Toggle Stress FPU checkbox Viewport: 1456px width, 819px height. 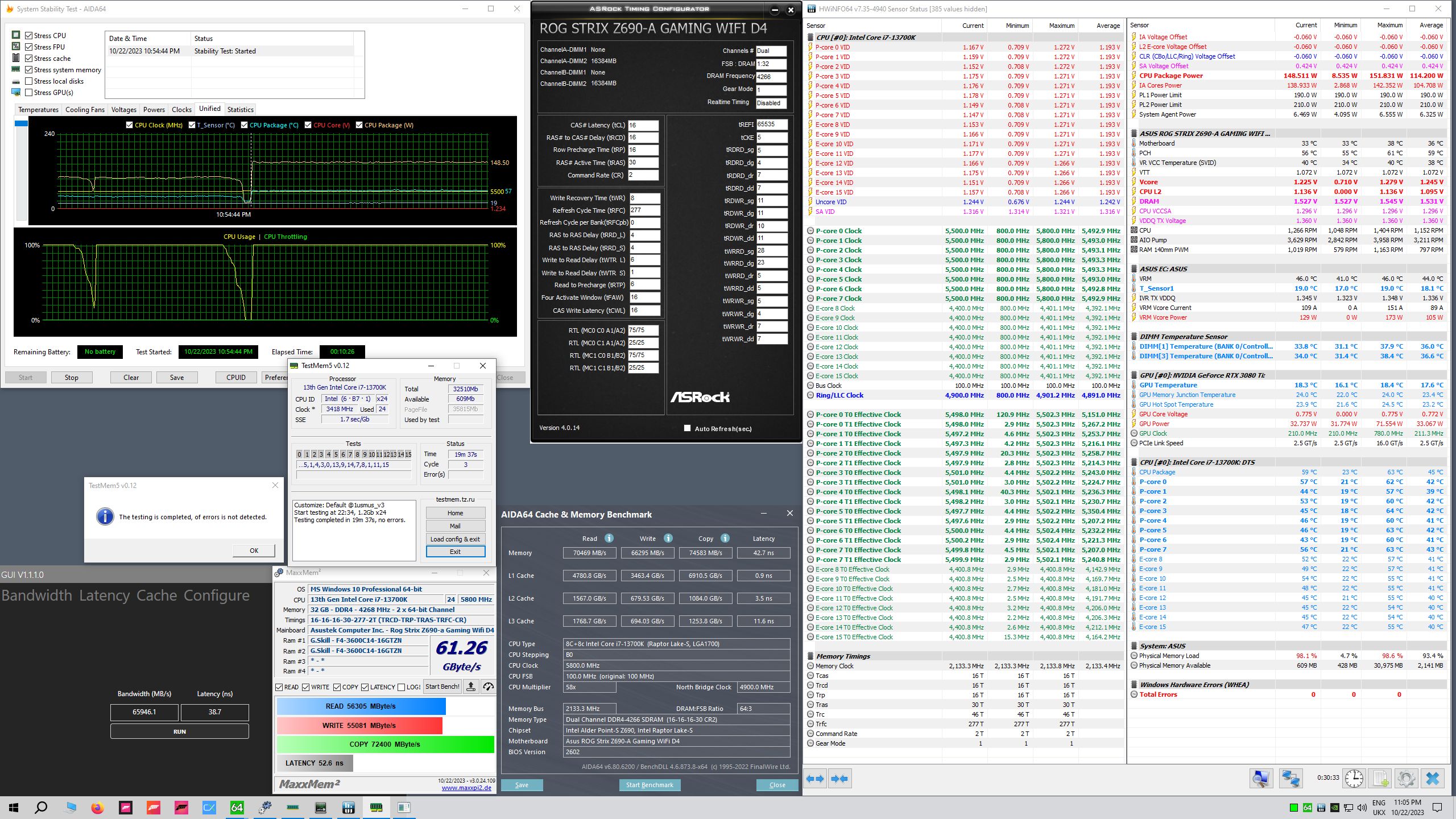28,47
